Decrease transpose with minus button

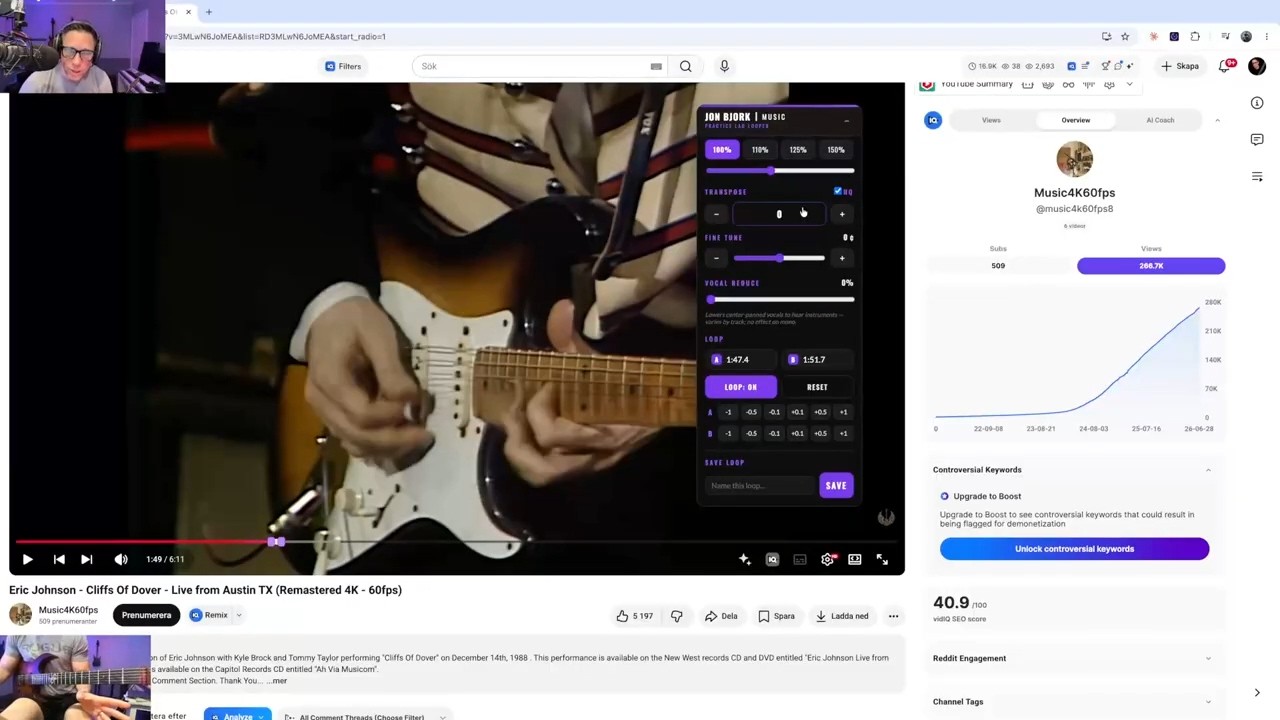716,214
